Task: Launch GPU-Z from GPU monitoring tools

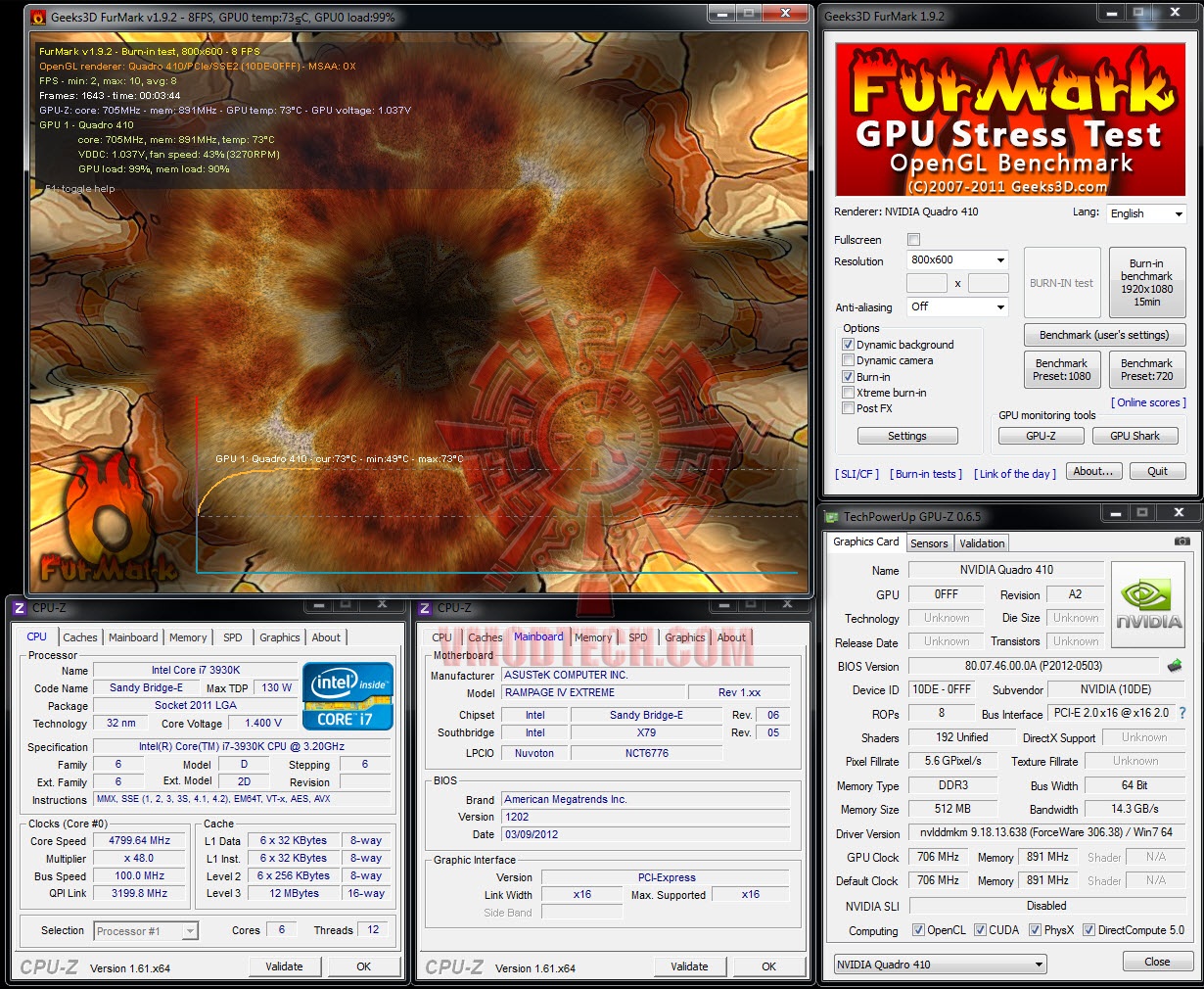Action: 1041,436
